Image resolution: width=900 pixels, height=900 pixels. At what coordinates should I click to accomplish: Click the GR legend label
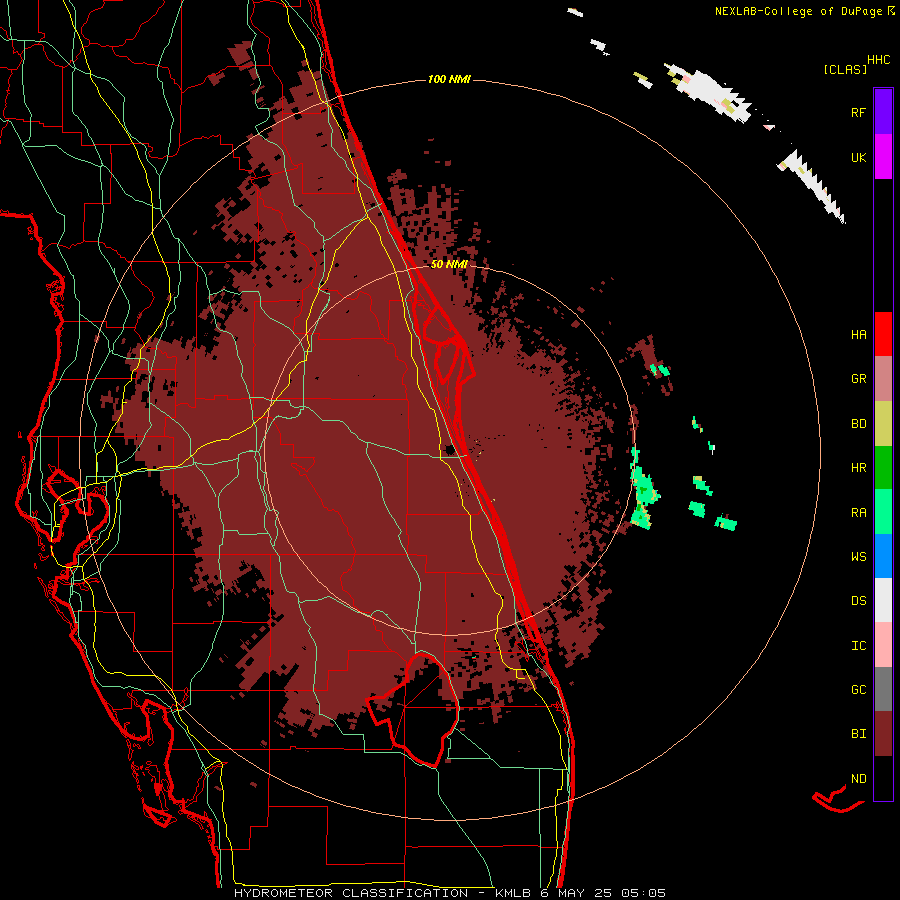tap(858, 379)
